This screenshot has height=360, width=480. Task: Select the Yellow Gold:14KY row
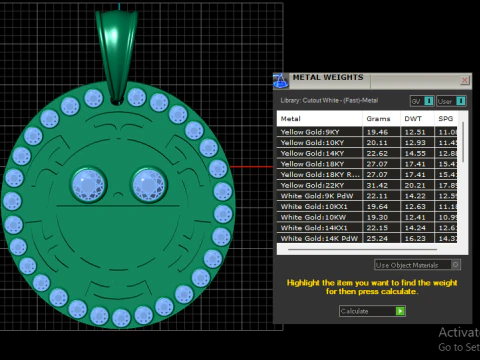(367, 153)
